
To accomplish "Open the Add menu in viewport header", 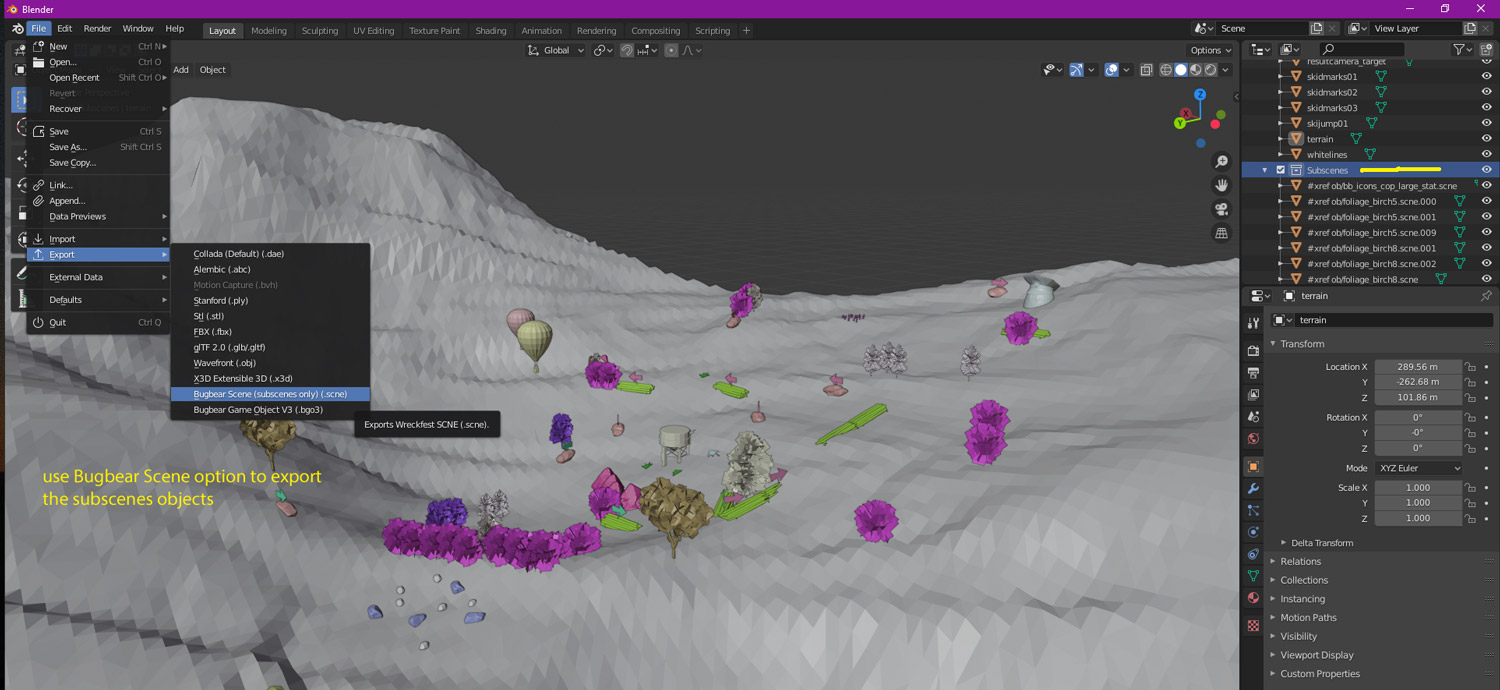I will [x=181, y=70].
